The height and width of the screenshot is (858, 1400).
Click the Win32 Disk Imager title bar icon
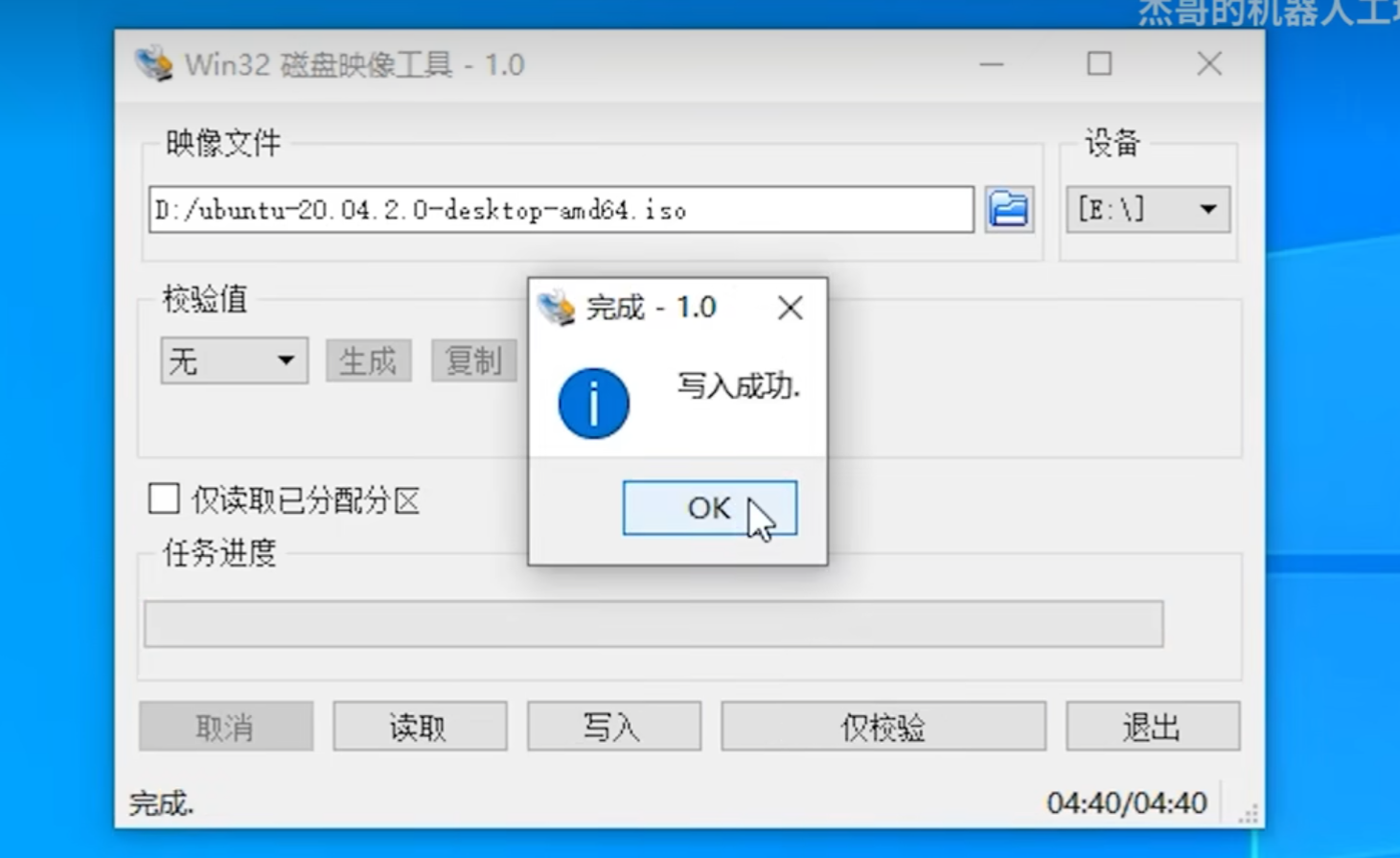coord(153,64)
